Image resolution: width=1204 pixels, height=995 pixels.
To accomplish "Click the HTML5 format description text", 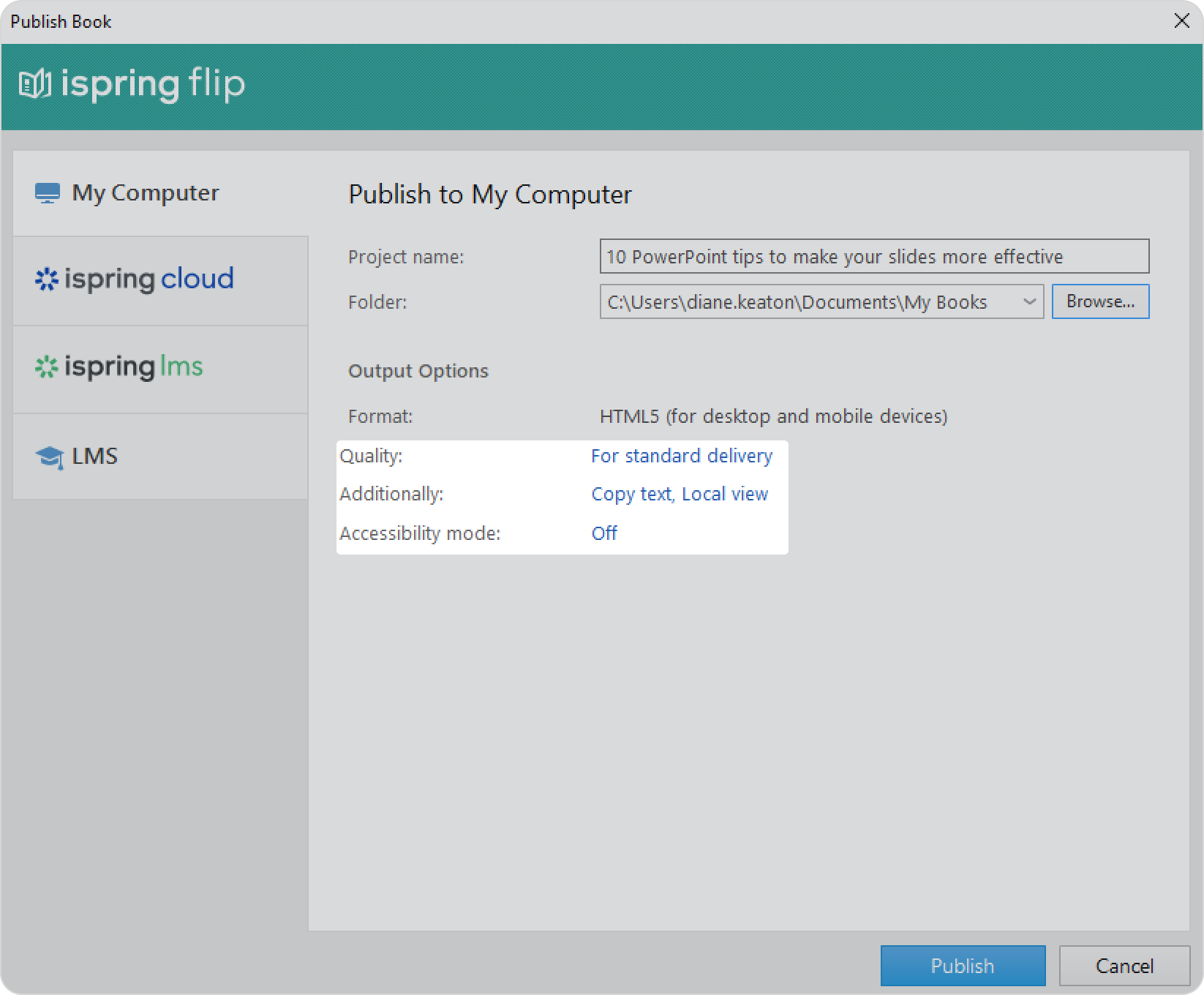I will coord(773,416).
